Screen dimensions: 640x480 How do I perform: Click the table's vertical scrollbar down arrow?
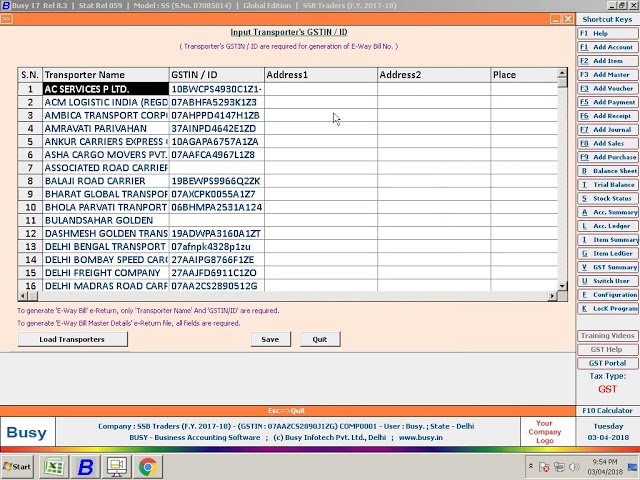pos(562,287)
